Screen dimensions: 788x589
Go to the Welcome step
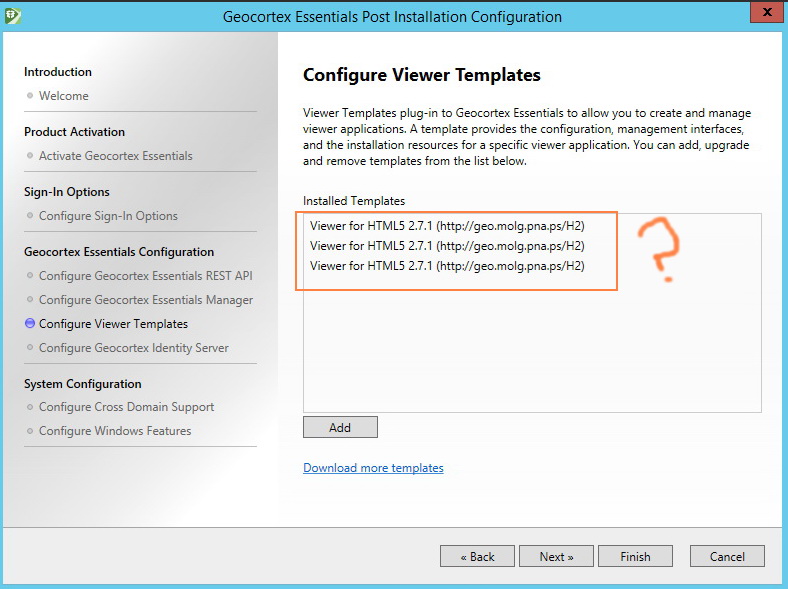click(64, 96)
